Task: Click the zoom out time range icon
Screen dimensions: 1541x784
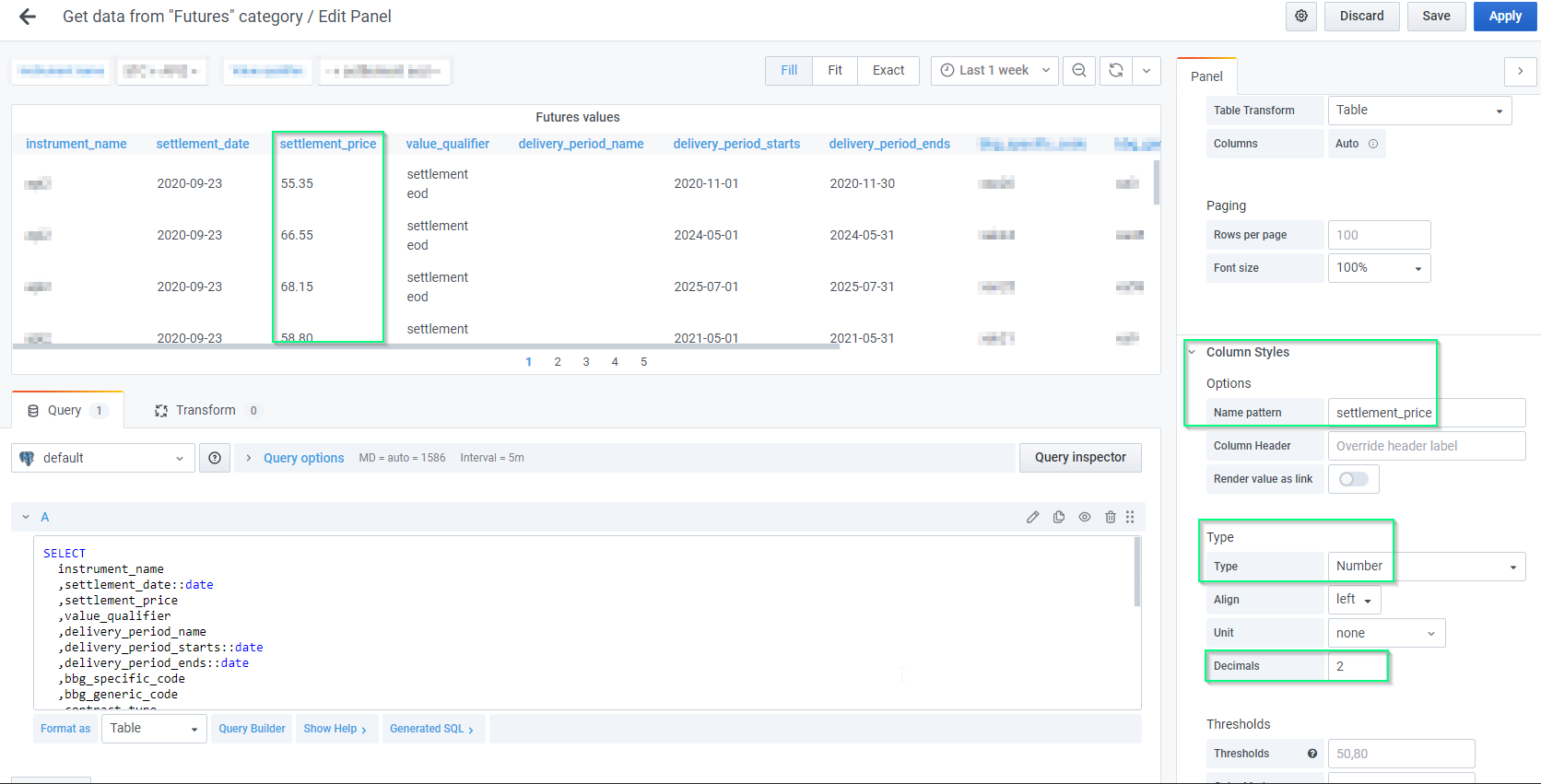Action: coord(1079,70)
